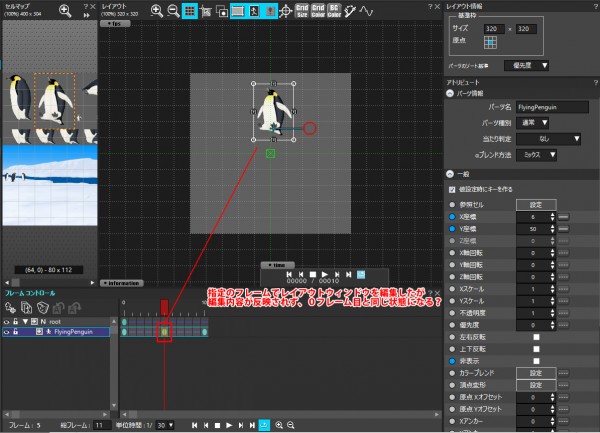The image size is (600, 433).
Task: Click the Y座標 value stepper arrows
Action: (552, 229)
